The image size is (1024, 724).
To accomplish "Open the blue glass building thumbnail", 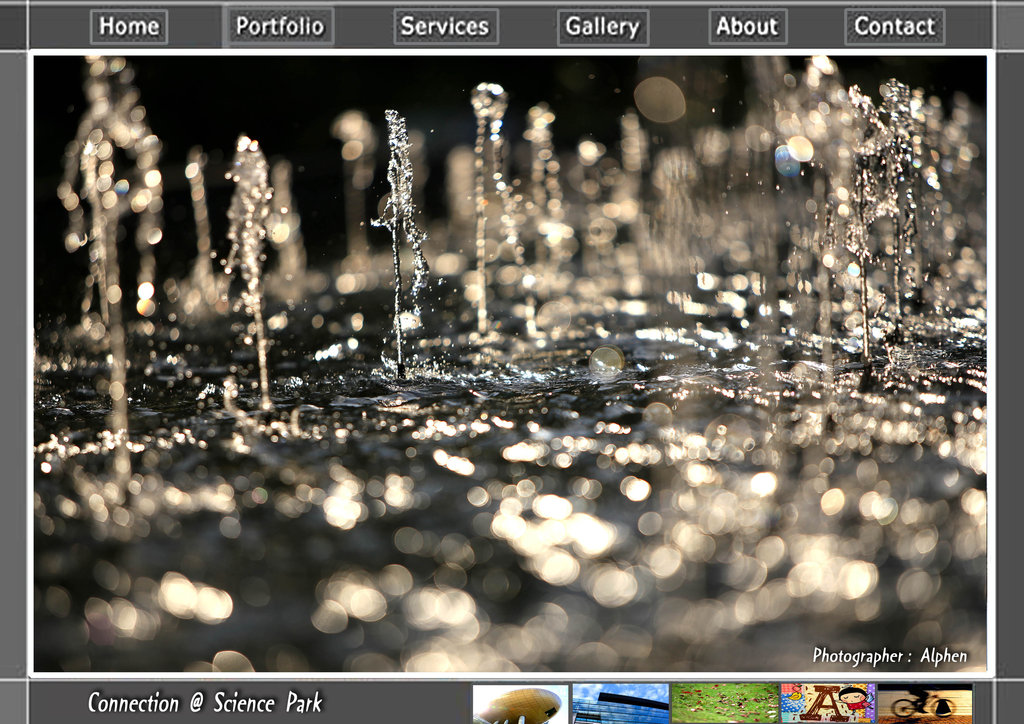I will (620, 704).
